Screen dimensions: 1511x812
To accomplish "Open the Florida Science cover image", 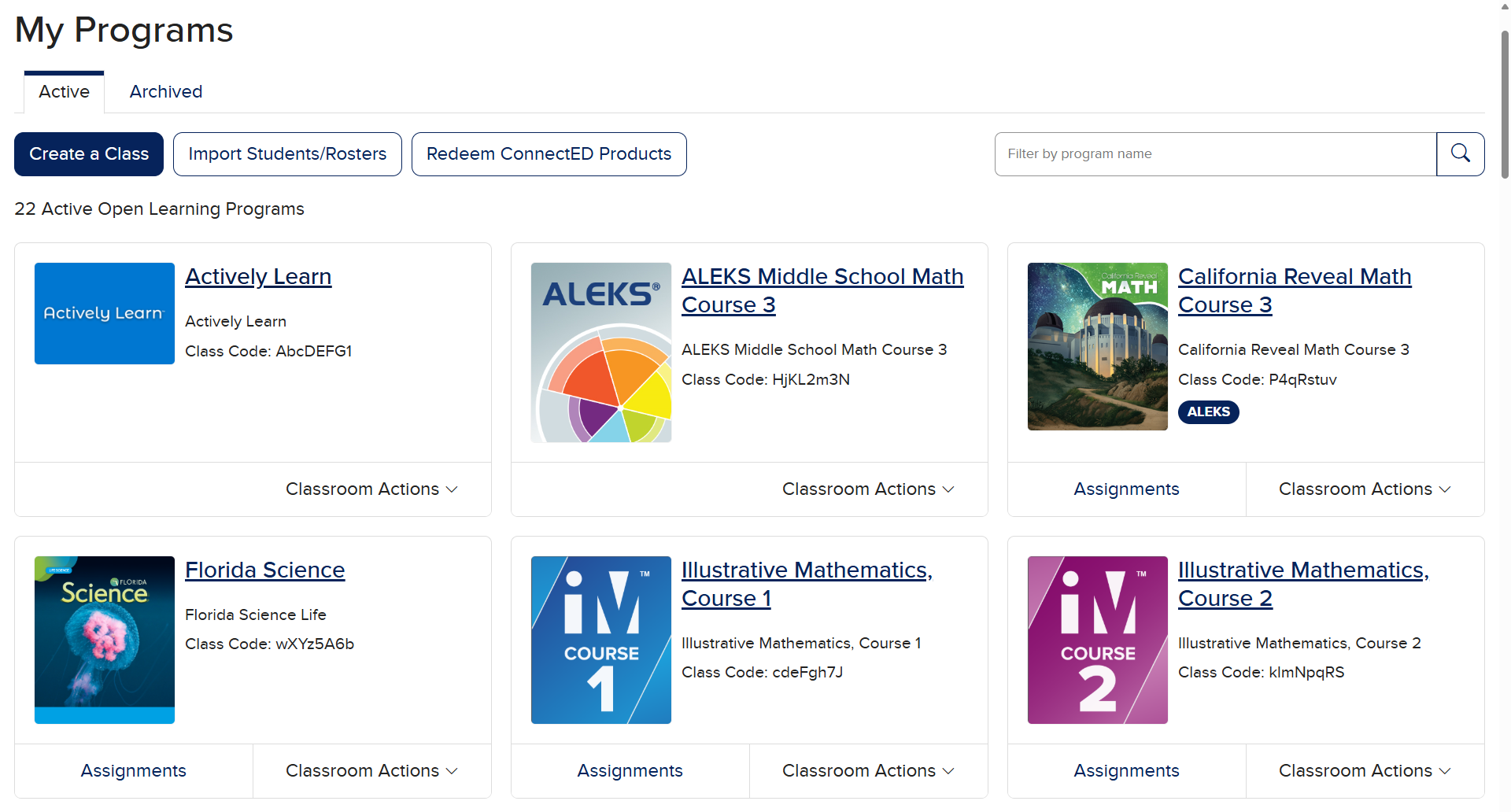I will pos(105,640).
